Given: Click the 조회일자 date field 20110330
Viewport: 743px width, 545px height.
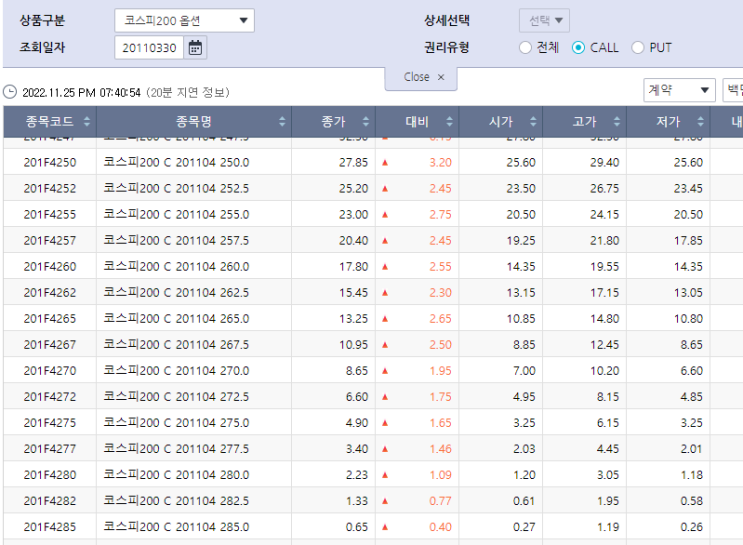Looking at the screenshot, I should tap(149, 48).
